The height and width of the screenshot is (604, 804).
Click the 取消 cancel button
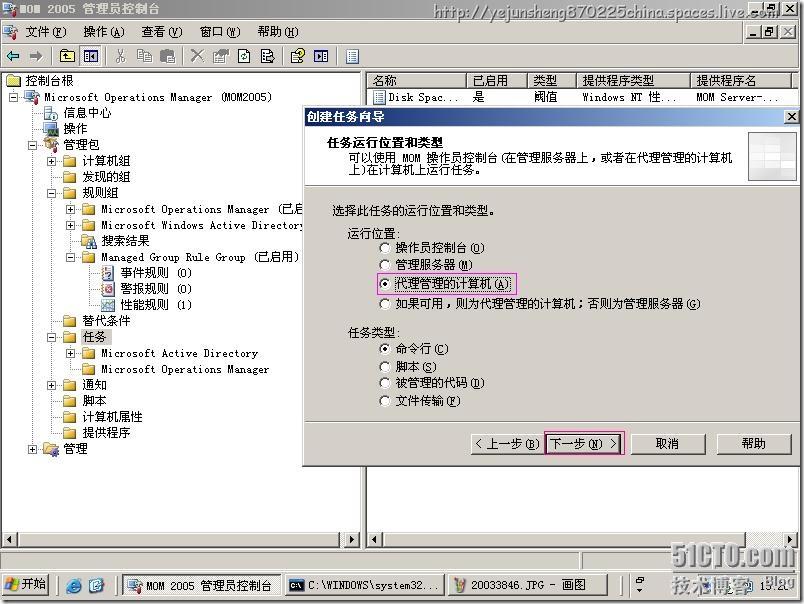click(x=668, y=444)
